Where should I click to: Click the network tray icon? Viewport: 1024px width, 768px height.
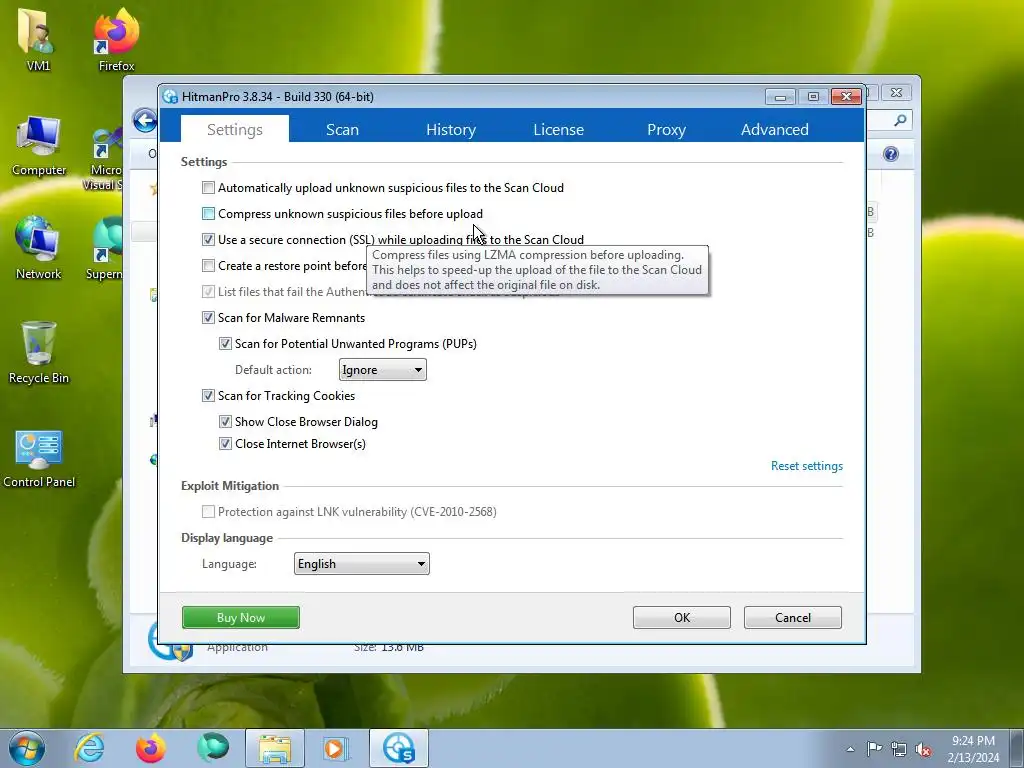pyautogui.click(x=899, y=749)
